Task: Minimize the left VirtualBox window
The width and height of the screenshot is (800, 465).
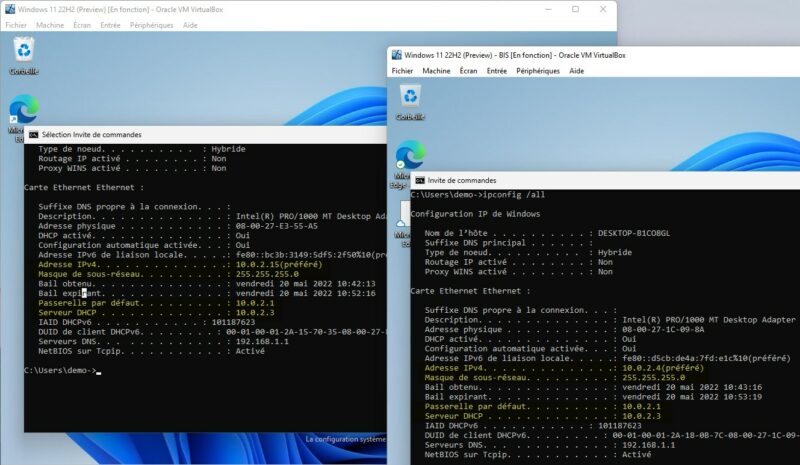Action: click(548, 9)
